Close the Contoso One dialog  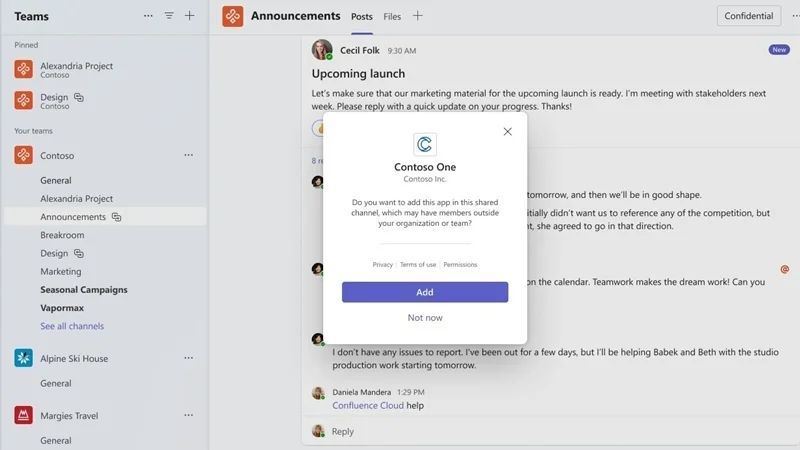508,132
